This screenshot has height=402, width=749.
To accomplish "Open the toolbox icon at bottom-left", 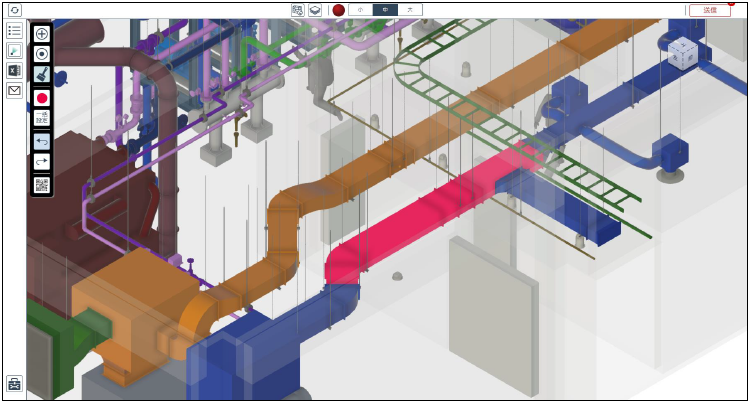I will point(15,383).
